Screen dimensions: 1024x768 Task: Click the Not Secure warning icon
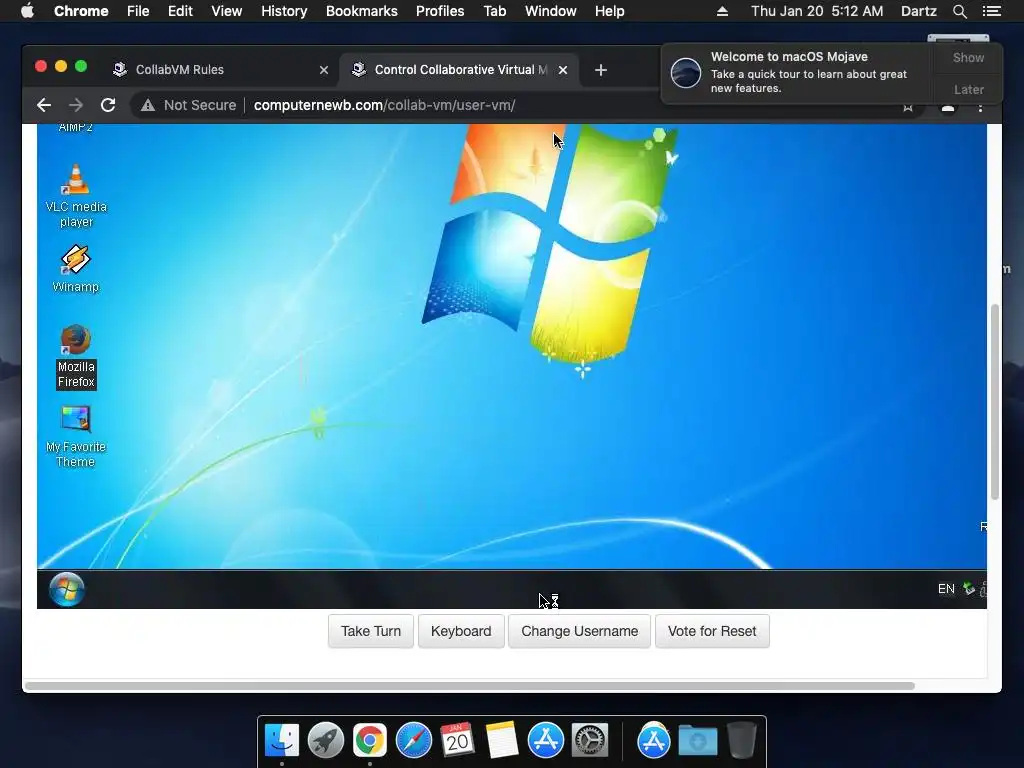click(148, 105)
